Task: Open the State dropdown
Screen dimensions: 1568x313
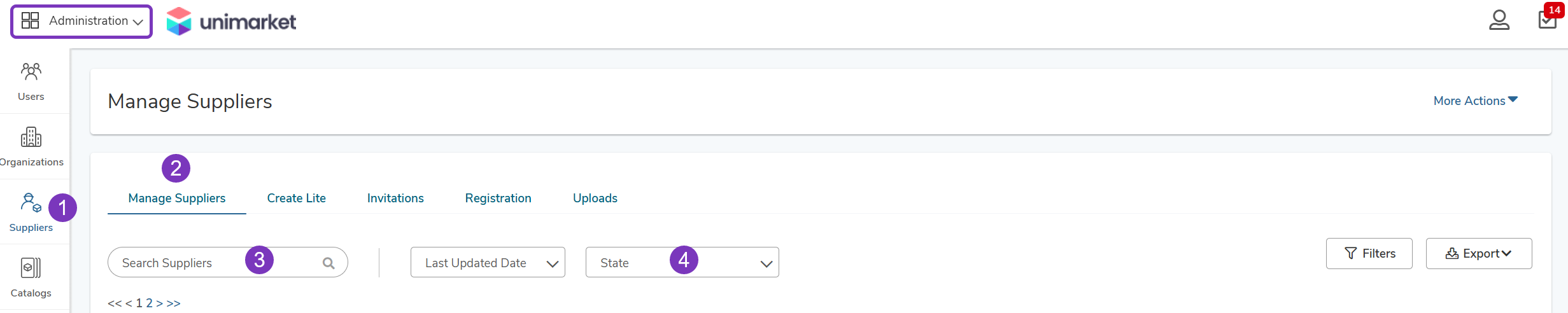Action: pyautogui.click(x=682, y=262)
